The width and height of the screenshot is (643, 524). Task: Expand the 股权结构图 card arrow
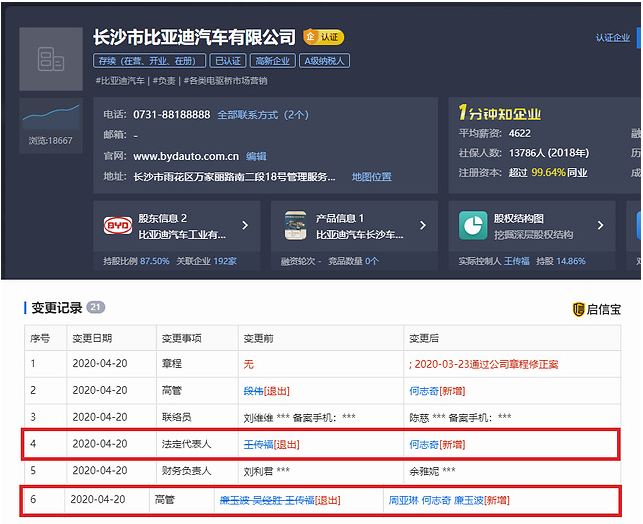tap(600, 225)
